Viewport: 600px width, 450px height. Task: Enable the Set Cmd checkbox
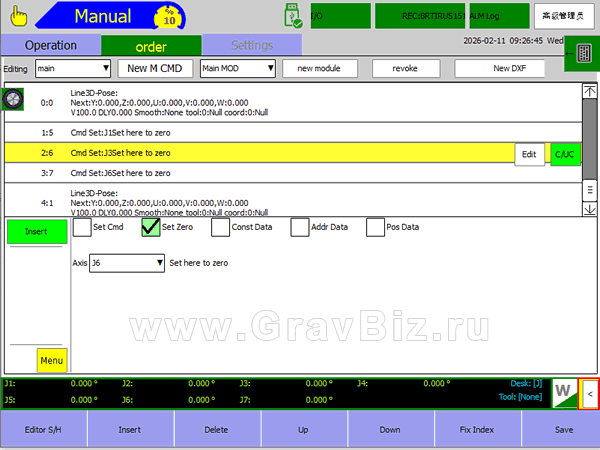click(81, 227)
